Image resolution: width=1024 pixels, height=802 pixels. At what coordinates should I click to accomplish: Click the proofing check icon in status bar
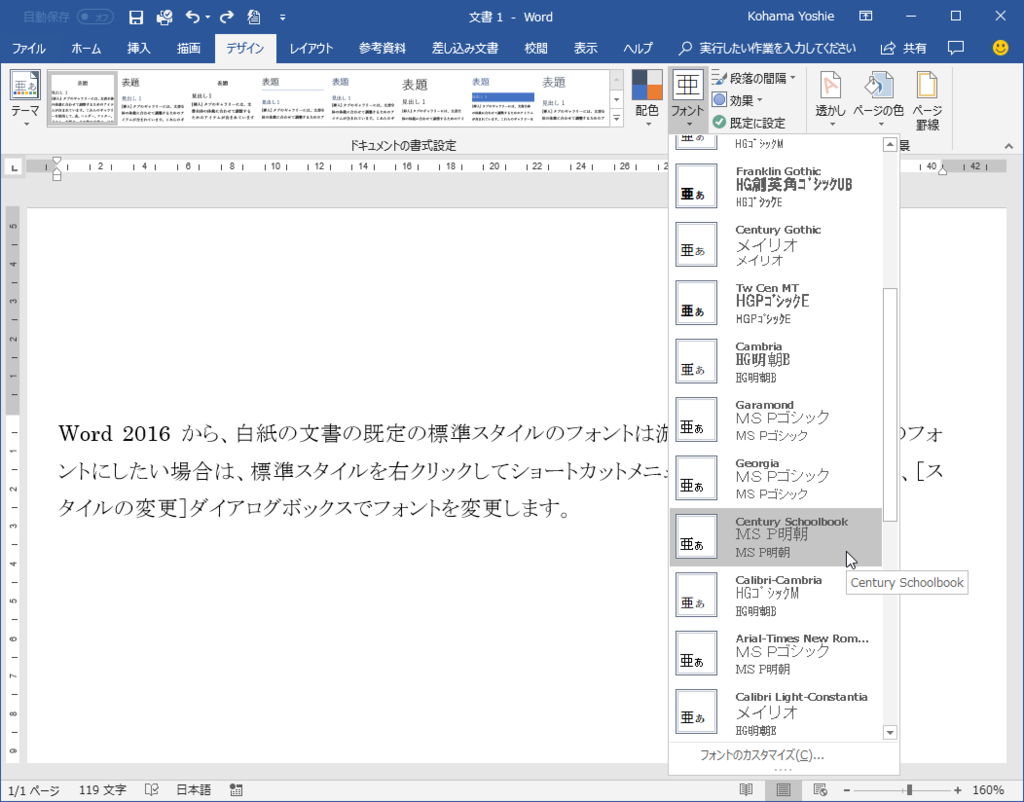point(152,790)
